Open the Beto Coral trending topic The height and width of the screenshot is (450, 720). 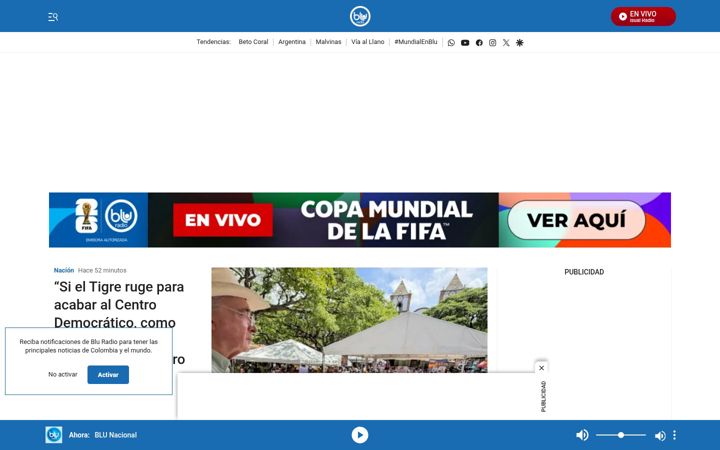click(253, 42)
